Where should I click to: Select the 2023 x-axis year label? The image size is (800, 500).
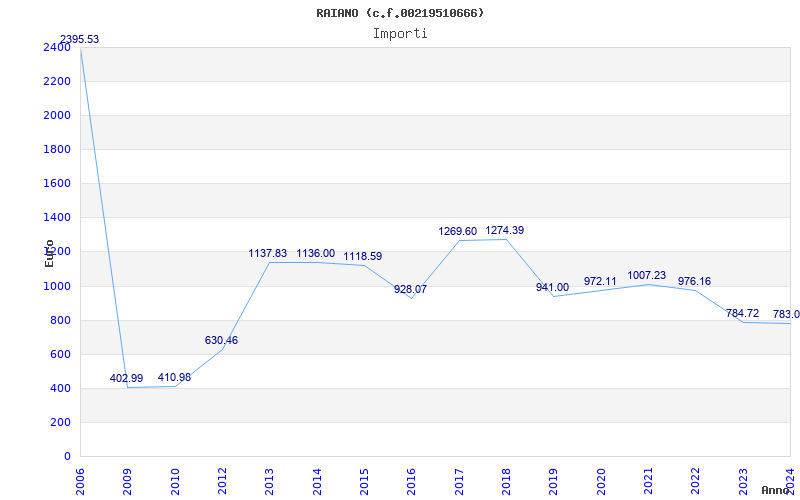pos(743,481)
